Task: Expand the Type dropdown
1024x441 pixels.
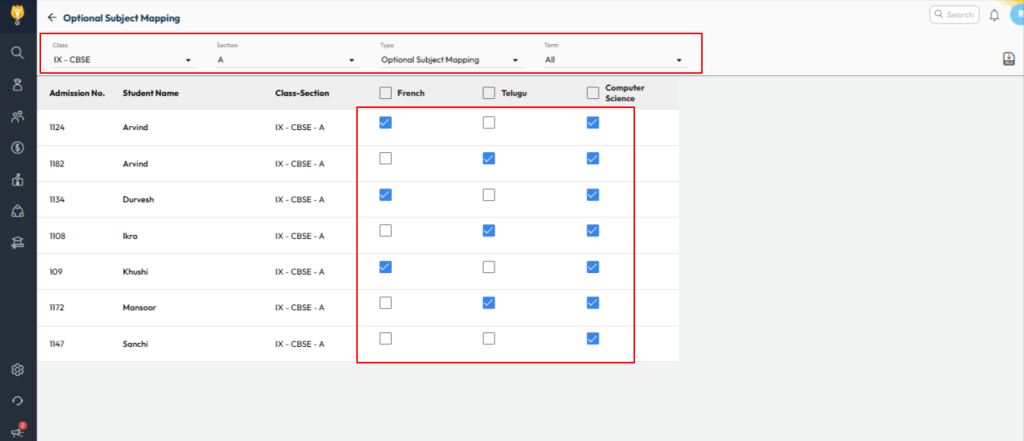Action: pos(450,60)
